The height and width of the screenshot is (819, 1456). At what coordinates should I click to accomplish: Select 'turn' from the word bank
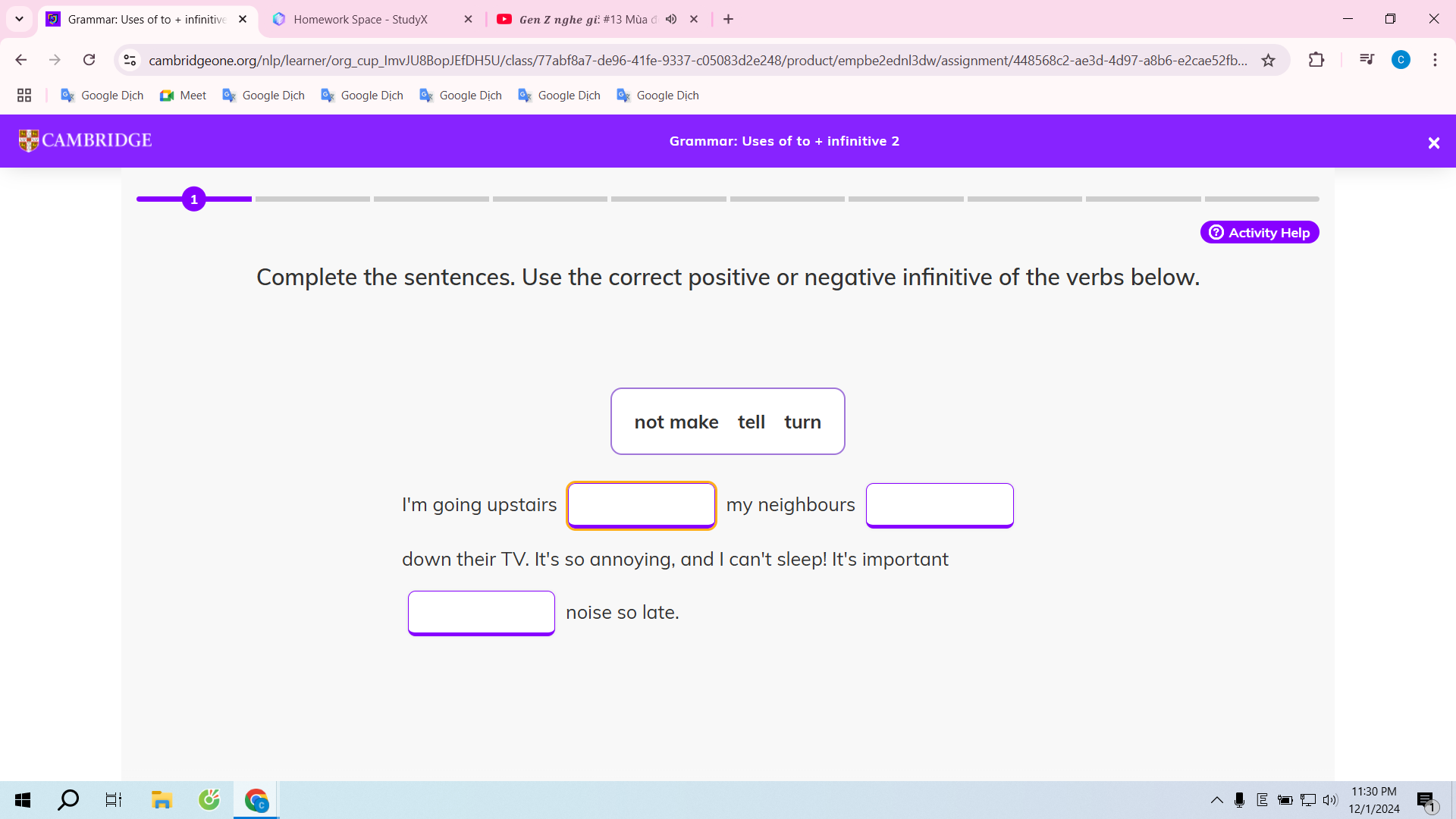(x=802, y=421)
